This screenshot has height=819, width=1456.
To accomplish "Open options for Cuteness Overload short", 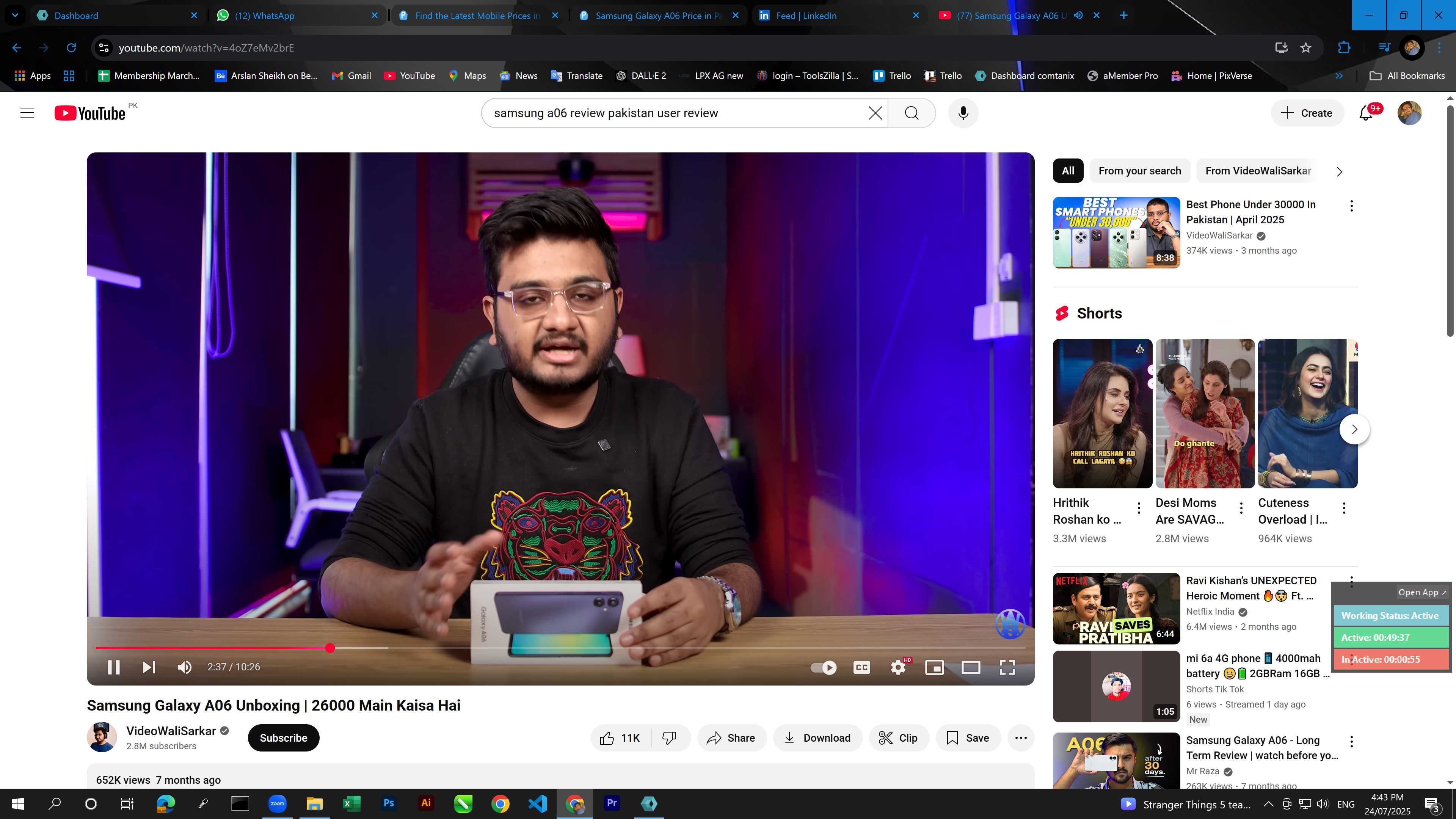I will tap(1344, 508).
